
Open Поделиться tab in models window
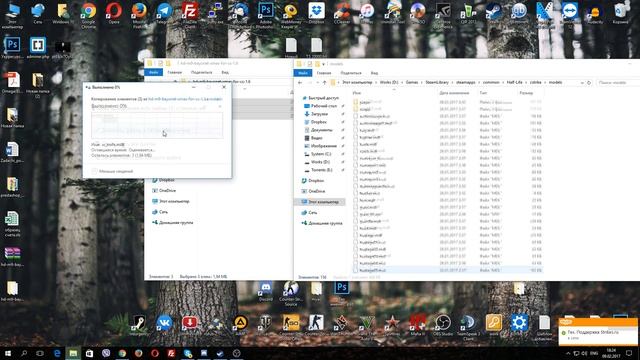pos(351,73)
